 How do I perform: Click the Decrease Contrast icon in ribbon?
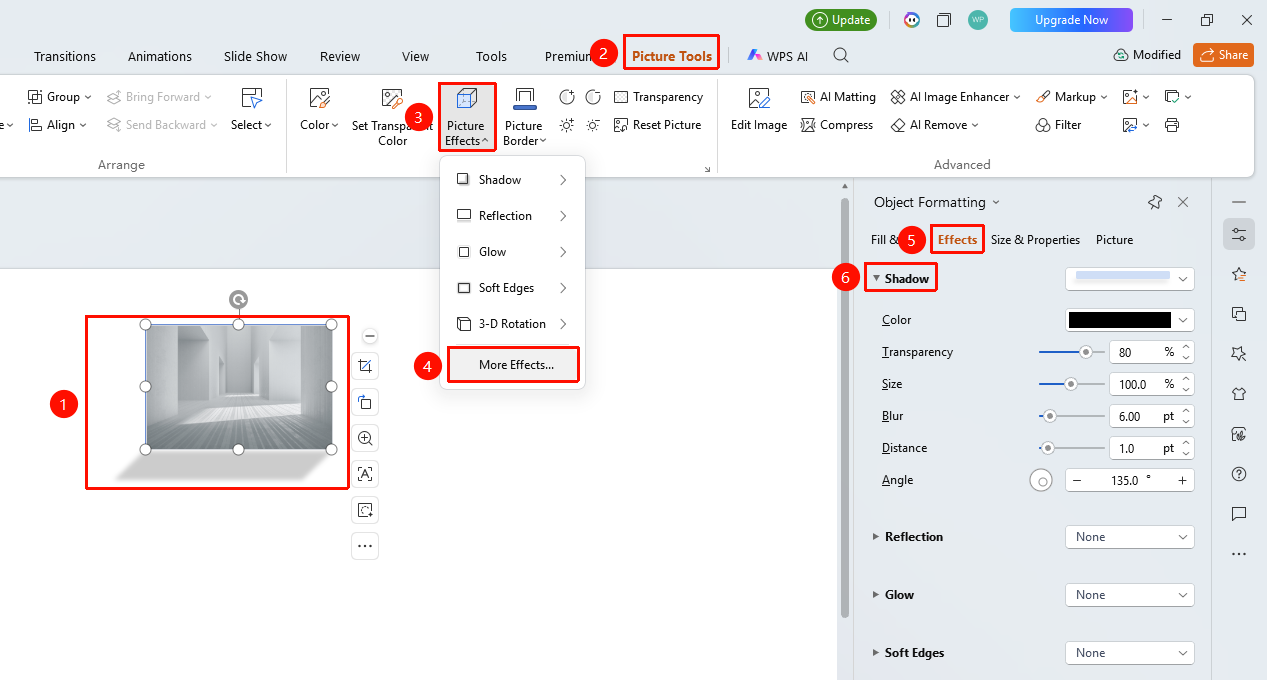(x=593, y=97)
